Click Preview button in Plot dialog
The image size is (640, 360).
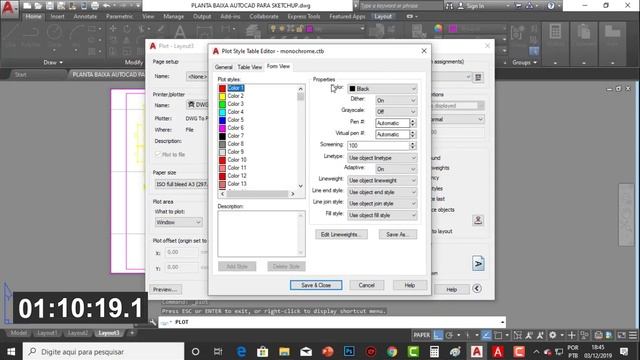165,289
